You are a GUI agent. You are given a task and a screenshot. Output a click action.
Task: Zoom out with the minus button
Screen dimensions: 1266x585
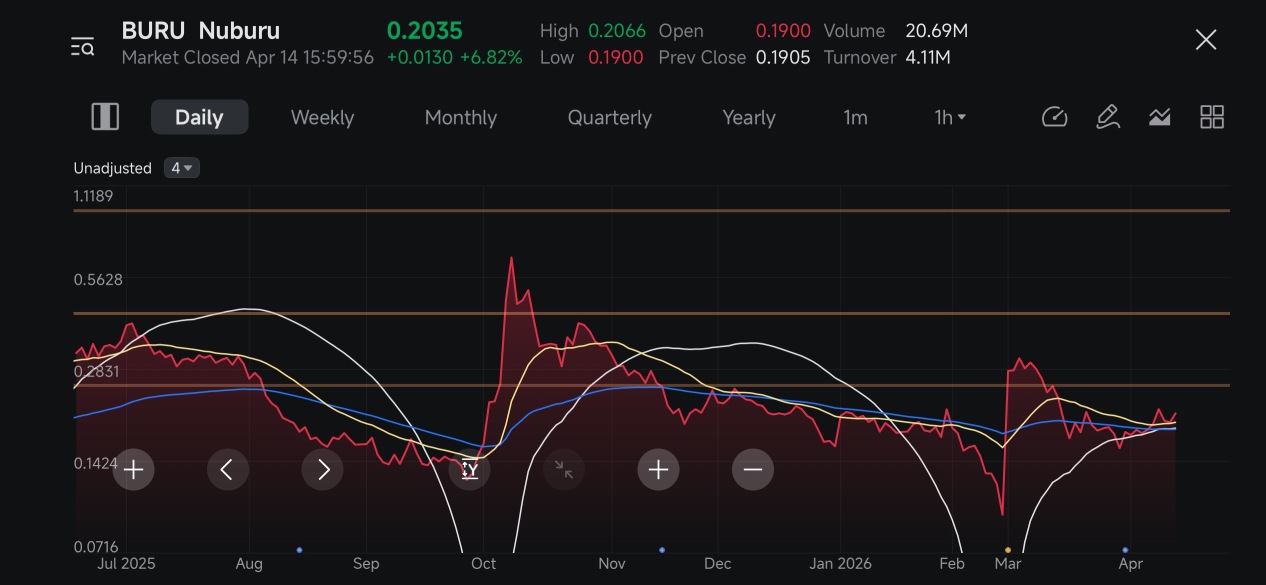(753, 469)
